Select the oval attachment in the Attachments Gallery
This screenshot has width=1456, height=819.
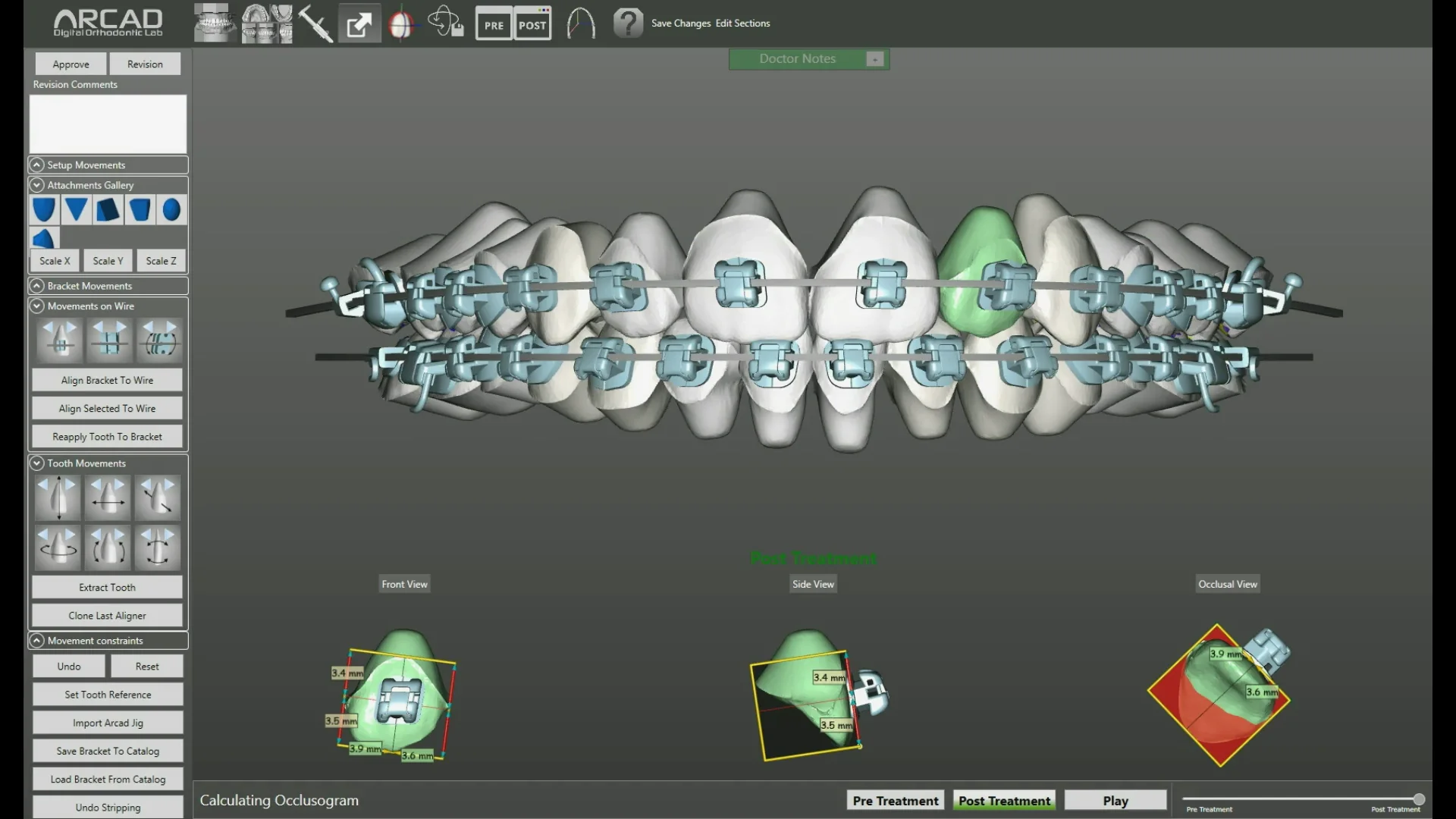tap(171, 210)
